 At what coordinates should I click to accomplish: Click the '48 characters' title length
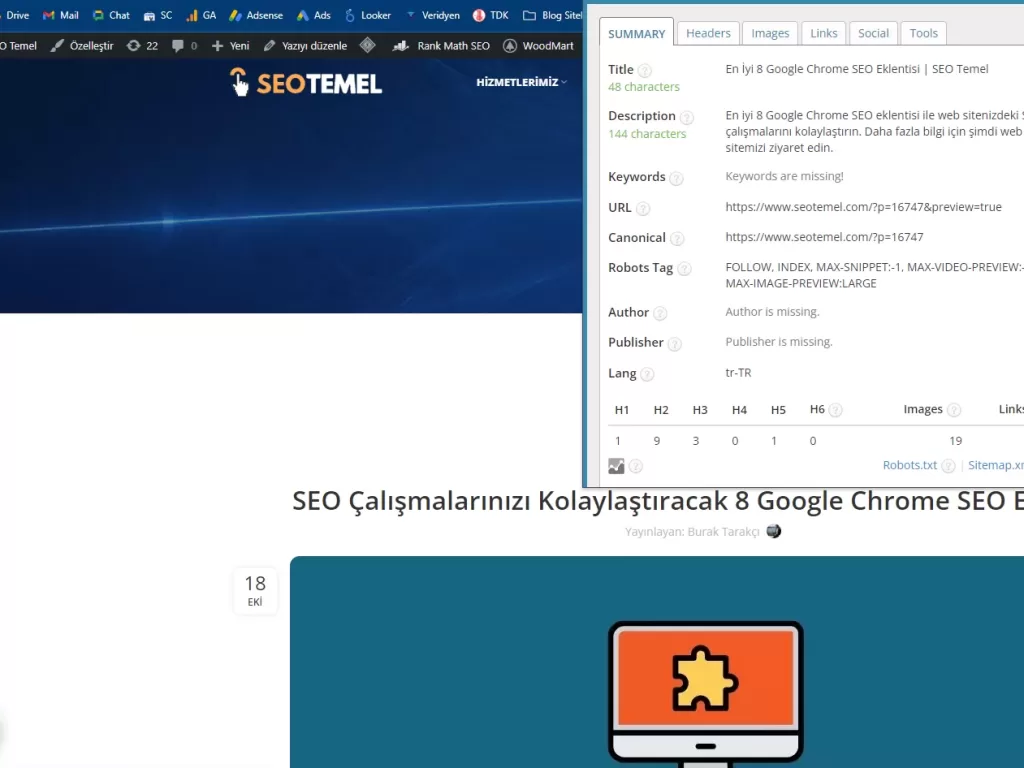[x=643, y=87]
